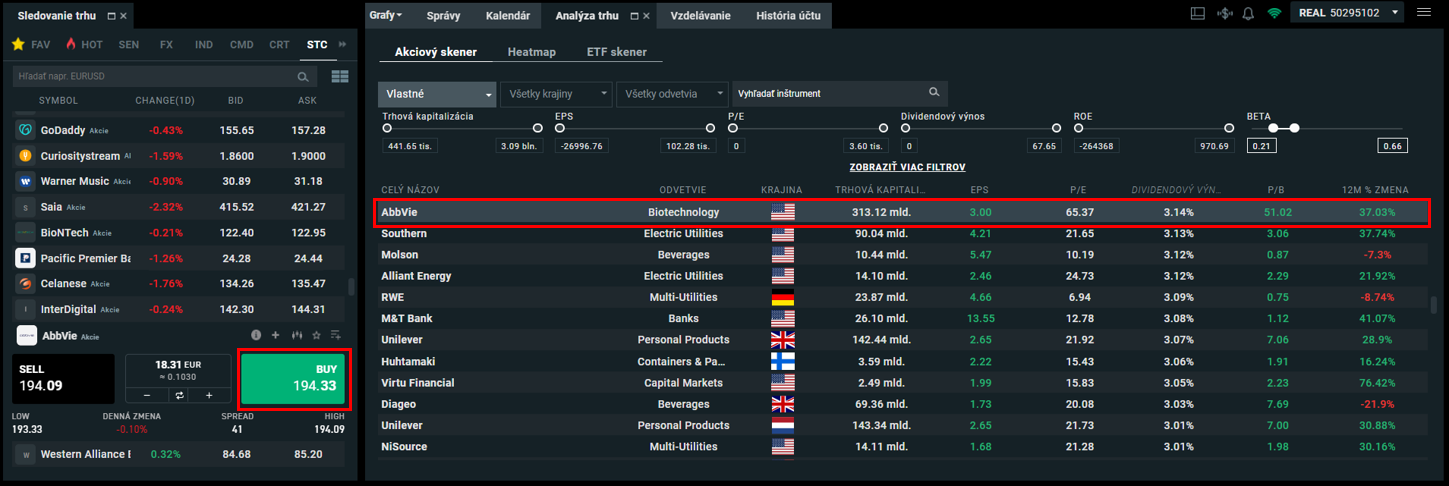Click the left BETA slider handle
This screenshot has height=486, width=1449.
click(1273, 128)
